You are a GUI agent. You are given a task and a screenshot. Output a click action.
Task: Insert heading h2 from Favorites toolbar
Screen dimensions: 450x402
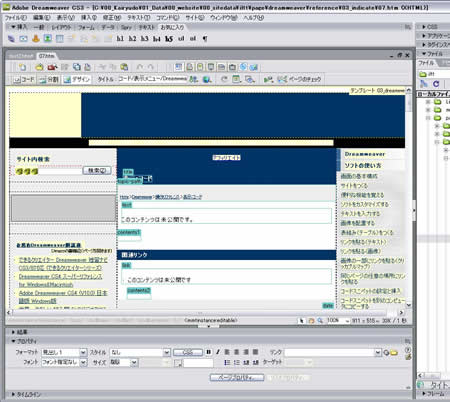tap(132, 39)
